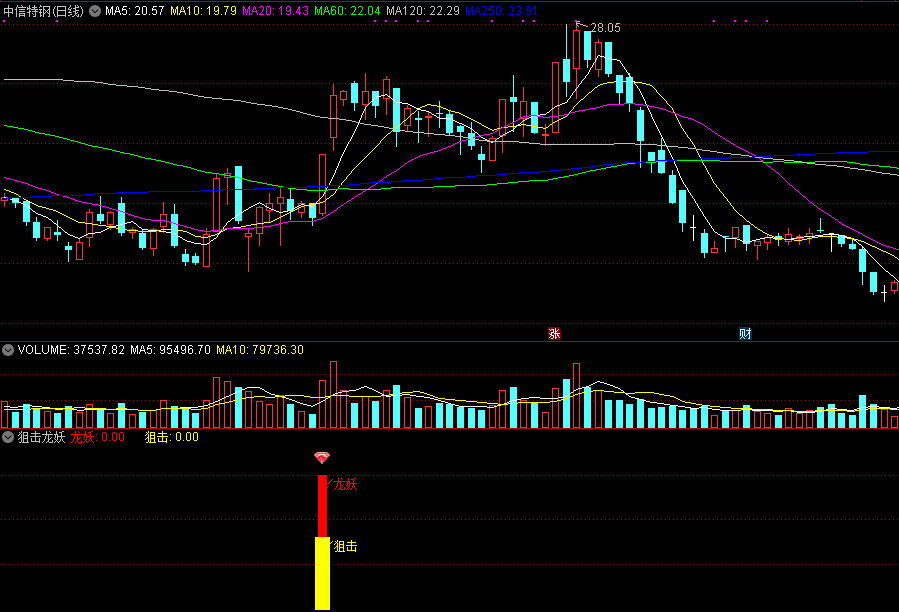This screenshot has width=899, height=612.
Task: Click the VOLUME: 37537.82 value
Action: pos(71,350)
